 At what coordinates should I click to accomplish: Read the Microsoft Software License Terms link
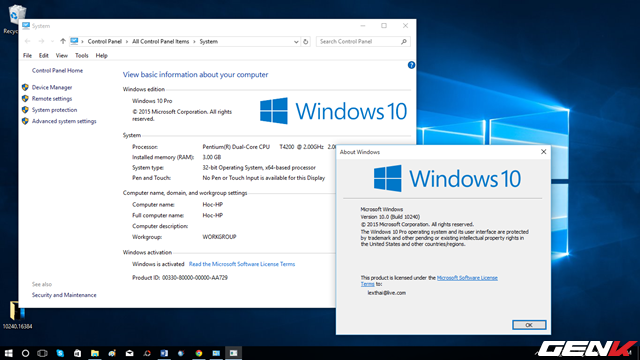tap(242, 264)
